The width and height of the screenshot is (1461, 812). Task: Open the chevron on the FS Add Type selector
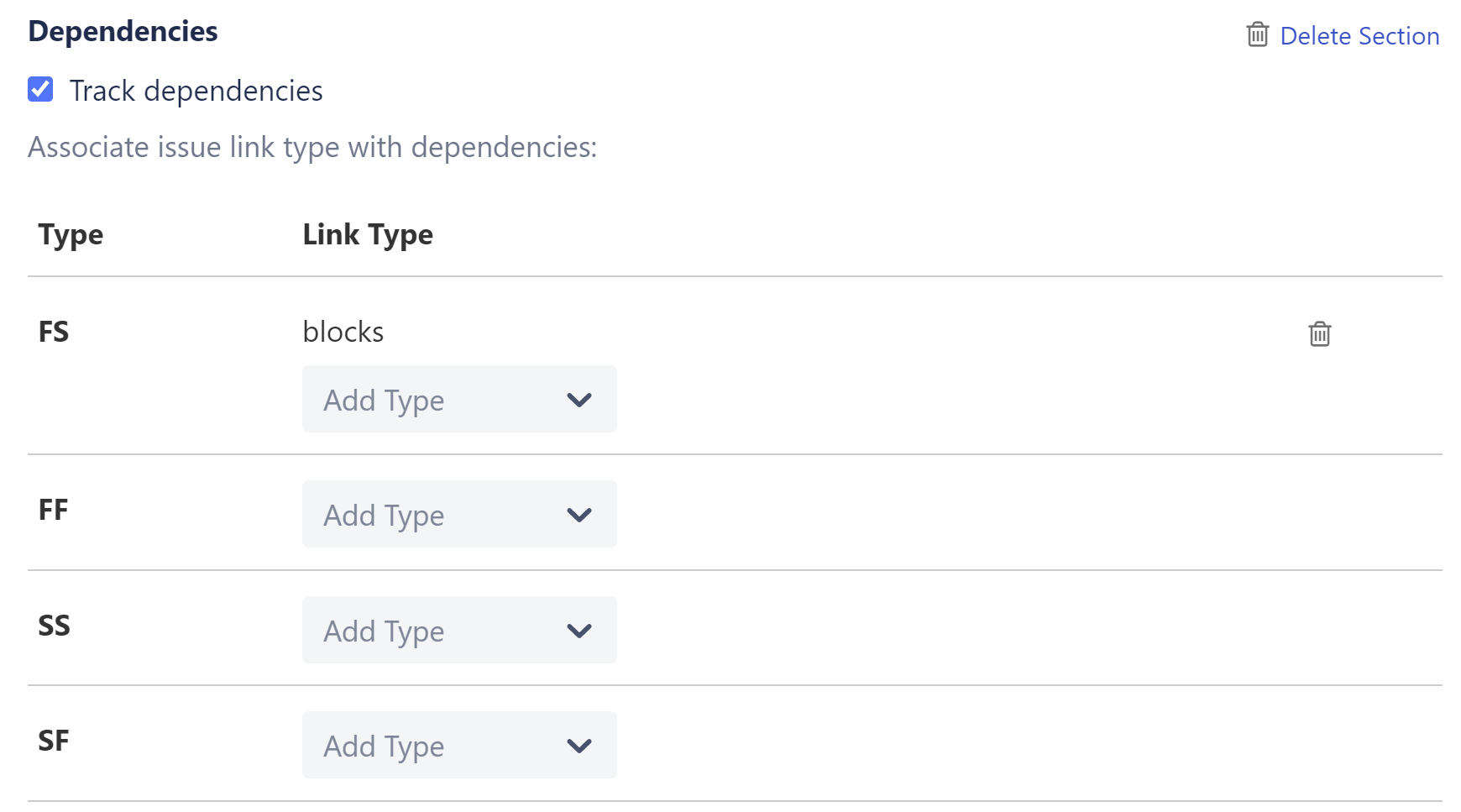tap(579, 400)
